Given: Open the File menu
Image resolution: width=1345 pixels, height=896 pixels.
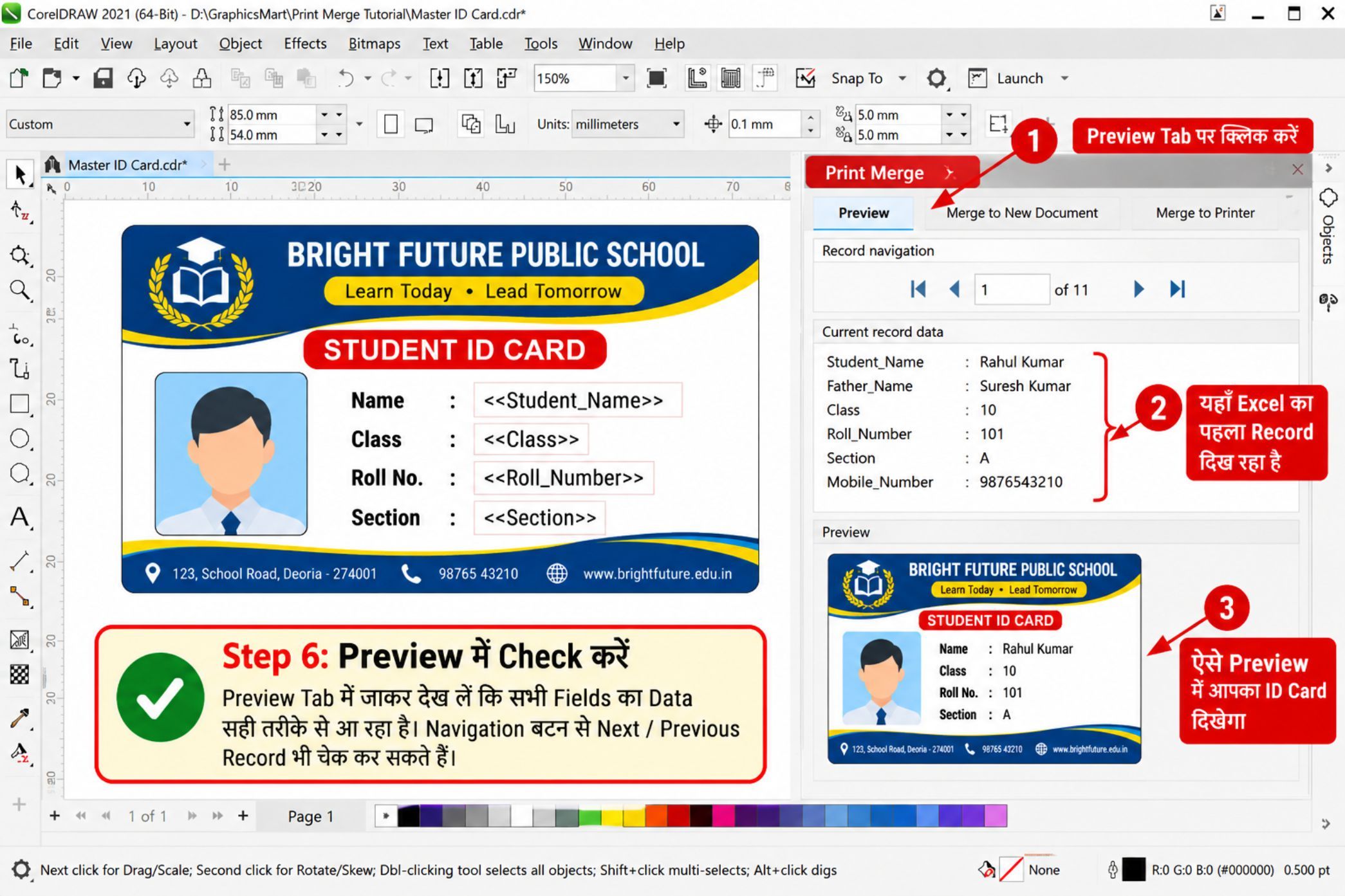Looking at the screenshot, I should pyautogui.click(x=21, y=44).
